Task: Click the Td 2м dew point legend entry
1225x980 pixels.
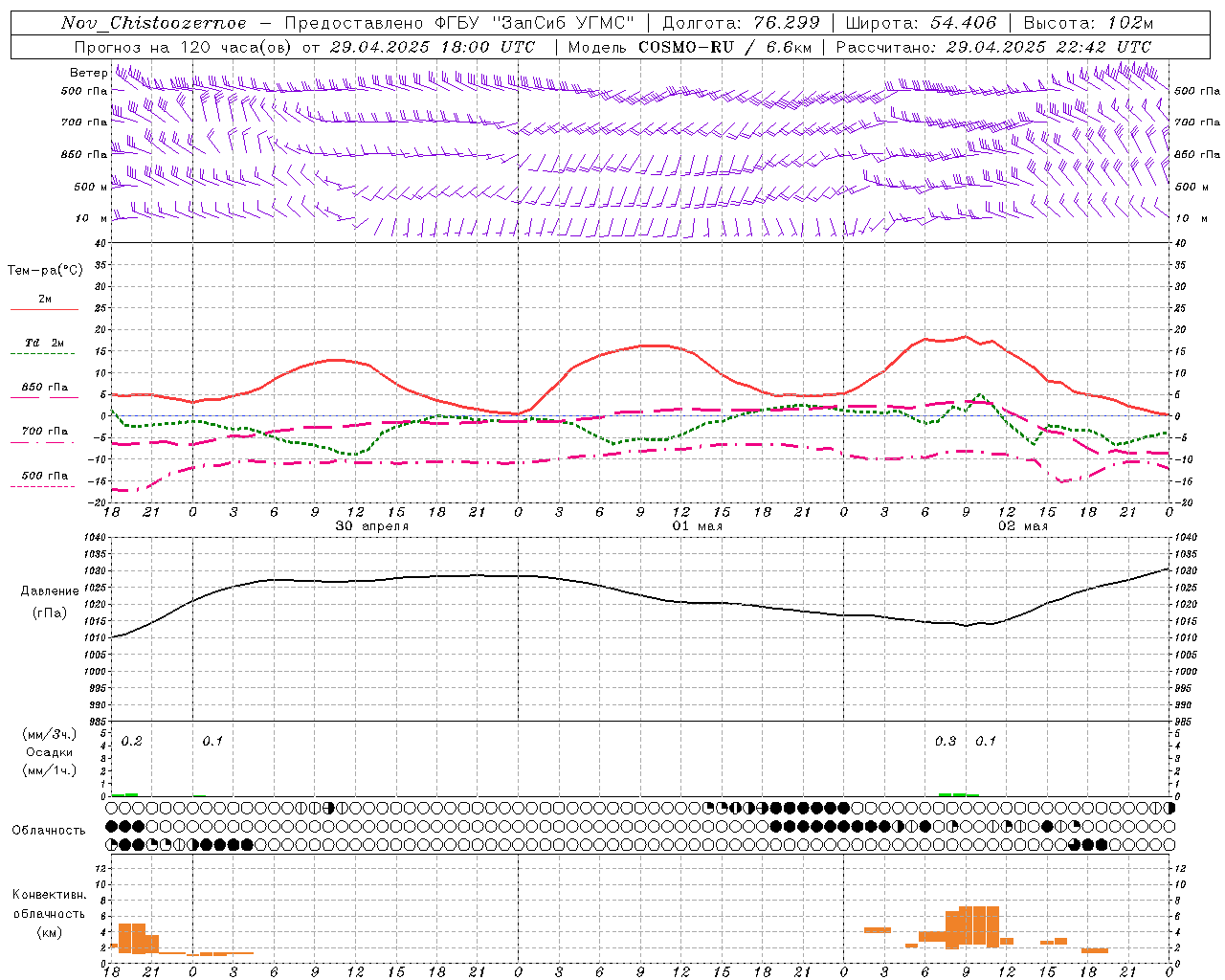Action: 44,343
